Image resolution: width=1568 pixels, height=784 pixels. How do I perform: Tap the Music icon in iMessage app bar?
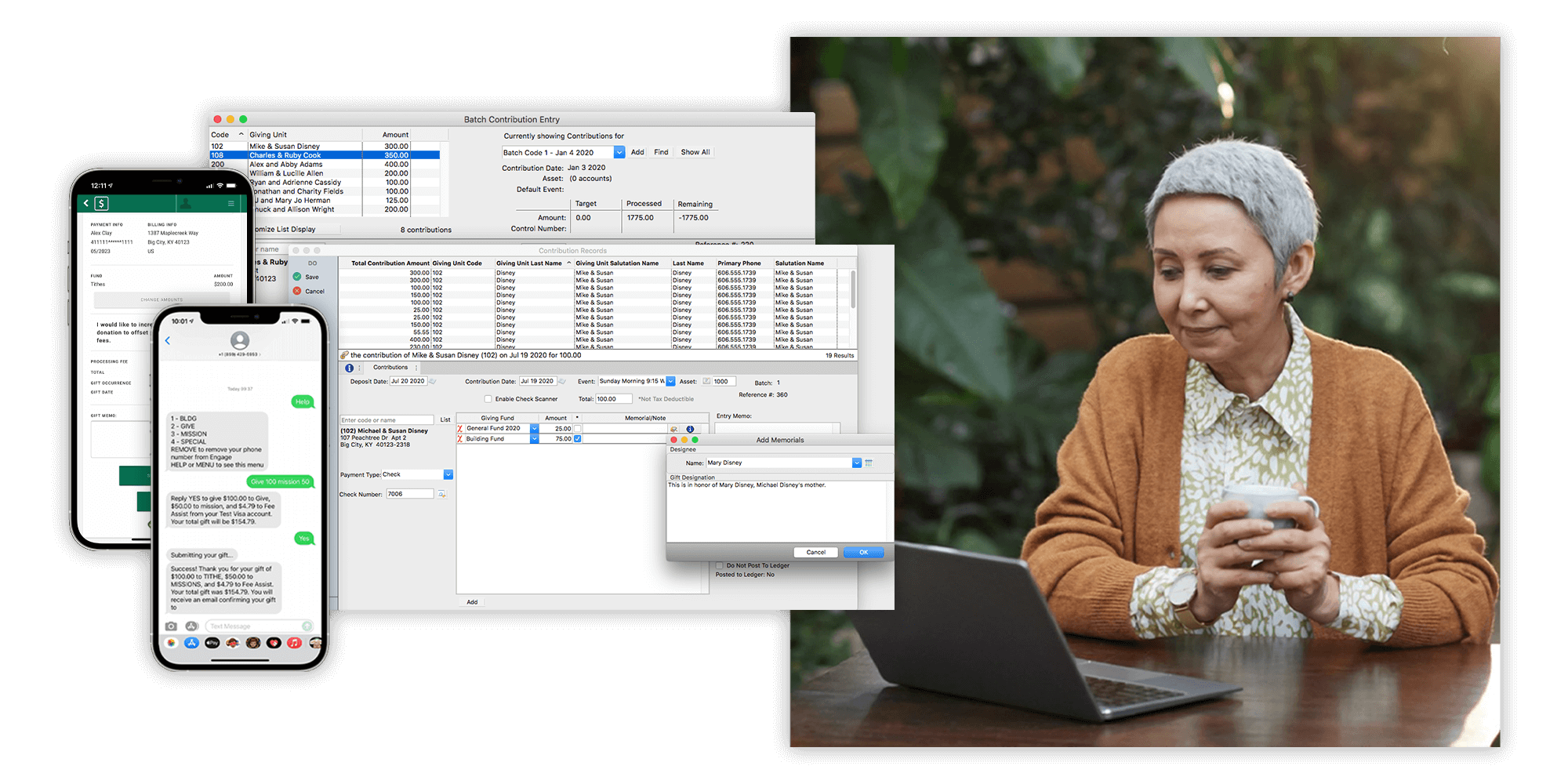(x=293, y=643)
